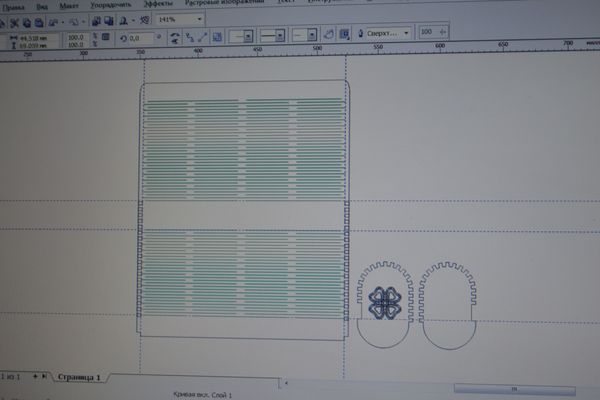Screen dimensions: 600x400
Task: Open the Эффекты menu
Action: point(159,5)
